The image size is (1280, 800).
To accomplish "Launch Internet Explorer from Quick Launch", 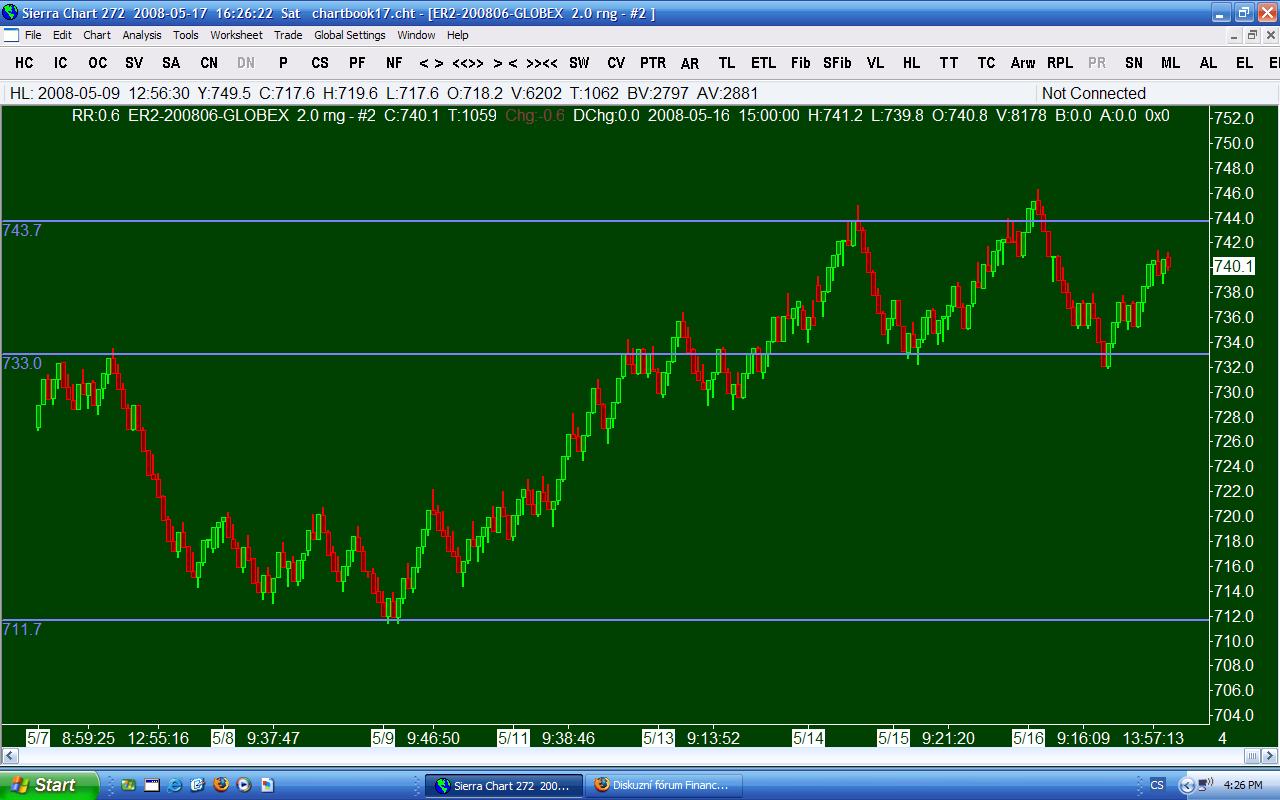I will click(x=175, y=785).
